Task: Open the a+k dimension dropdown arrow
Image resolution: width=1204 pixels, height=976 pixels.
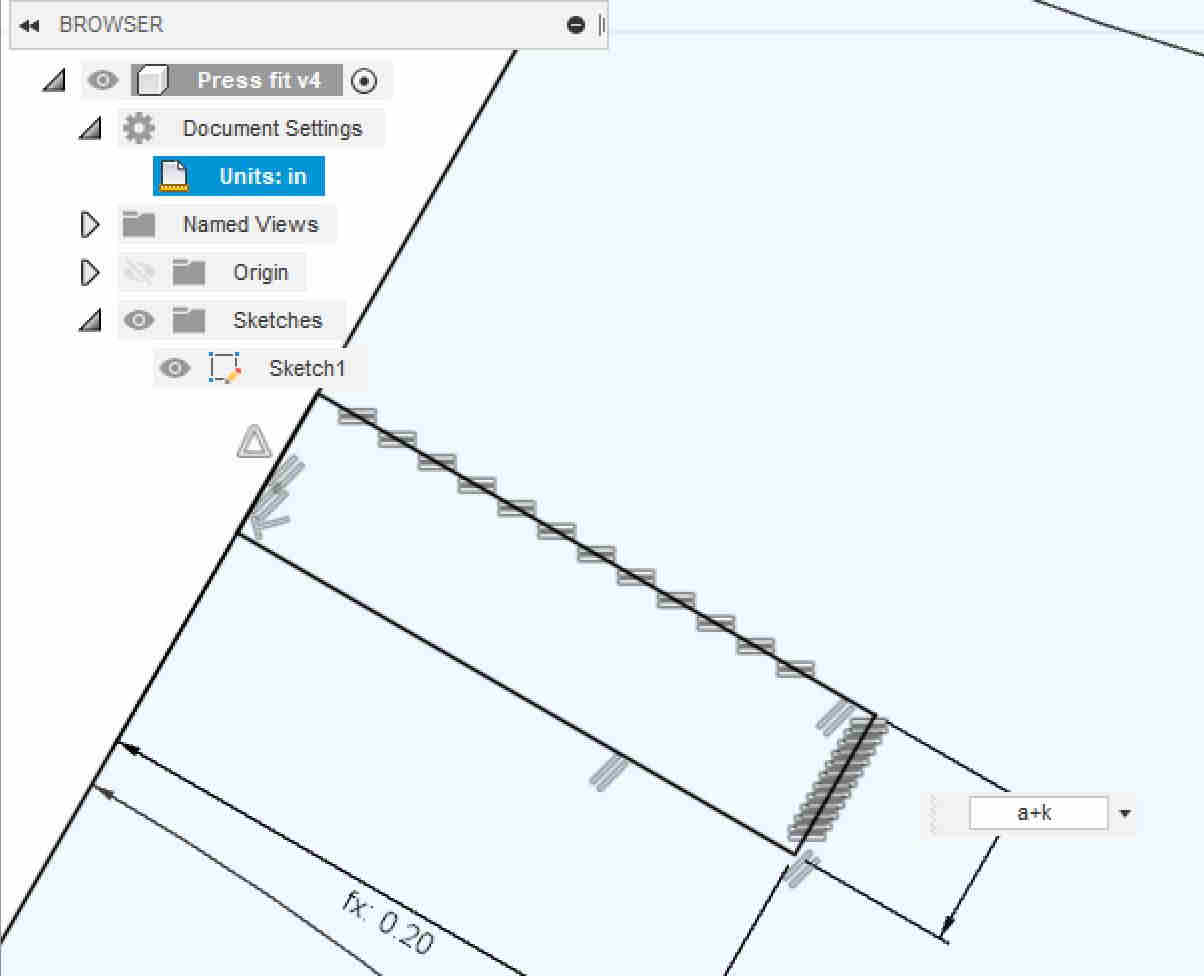Action: [x=1125, y=814]
